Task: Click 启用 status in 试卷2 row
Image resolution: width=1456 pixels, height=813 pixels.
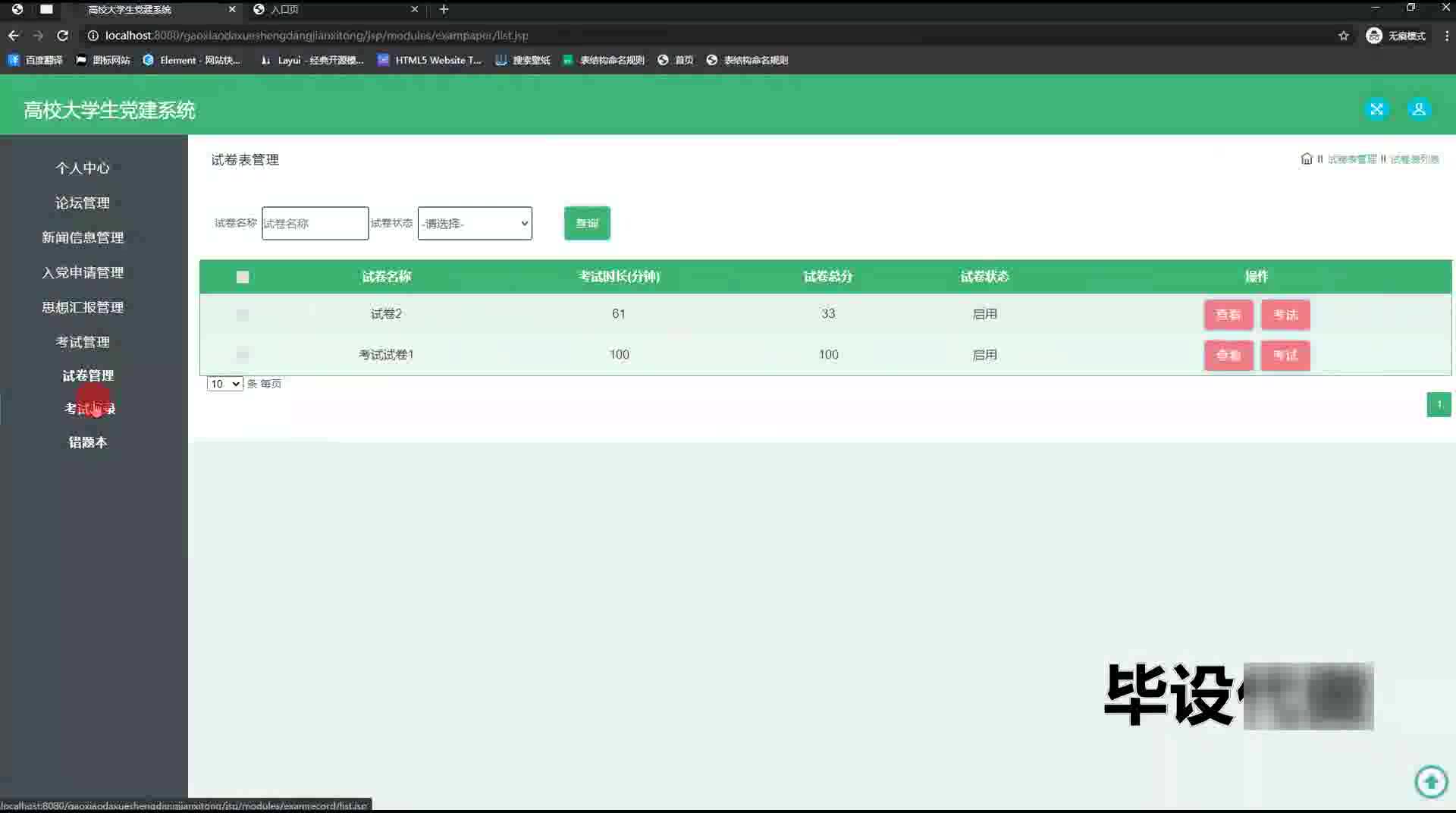Action: tap(985, 314)
